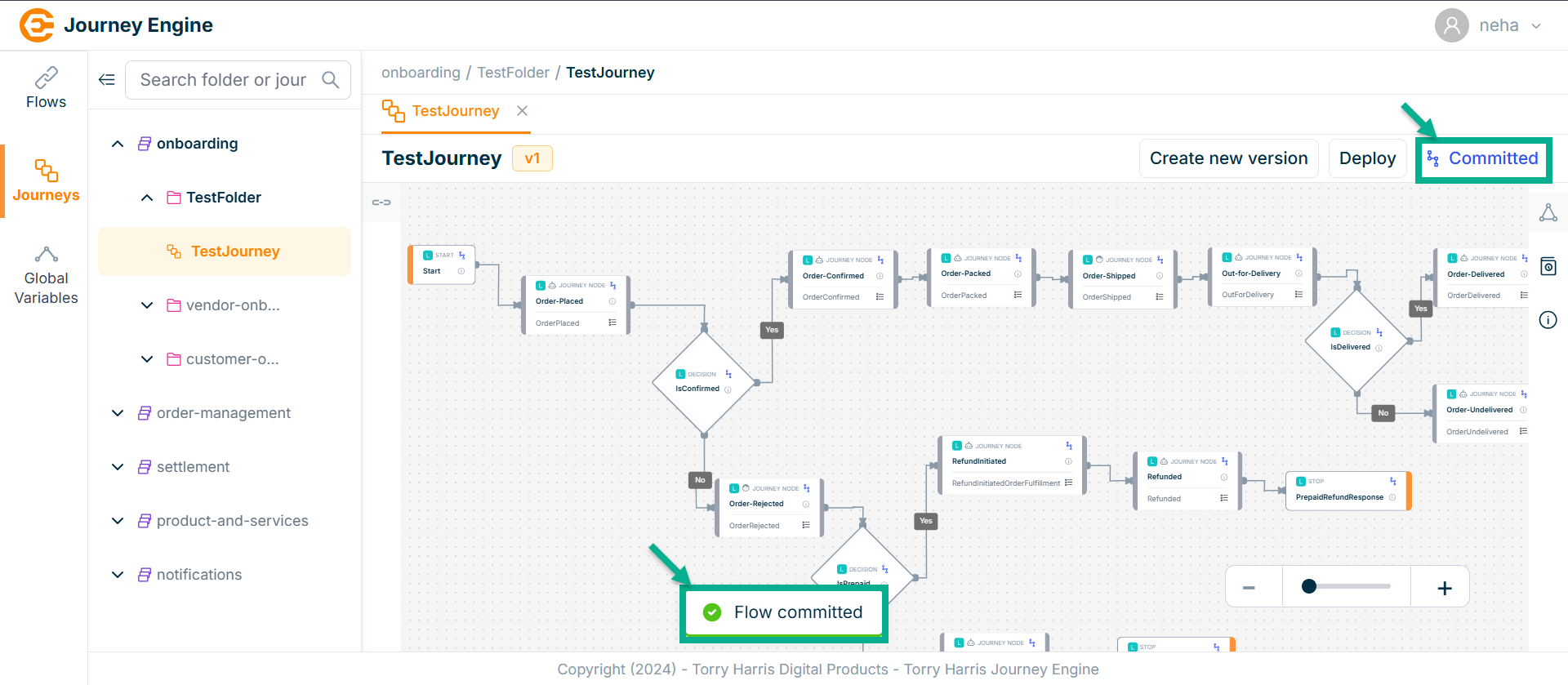1568x685 pixels.
Task: Click Create new version button
Action: [x=1228, y=158]
